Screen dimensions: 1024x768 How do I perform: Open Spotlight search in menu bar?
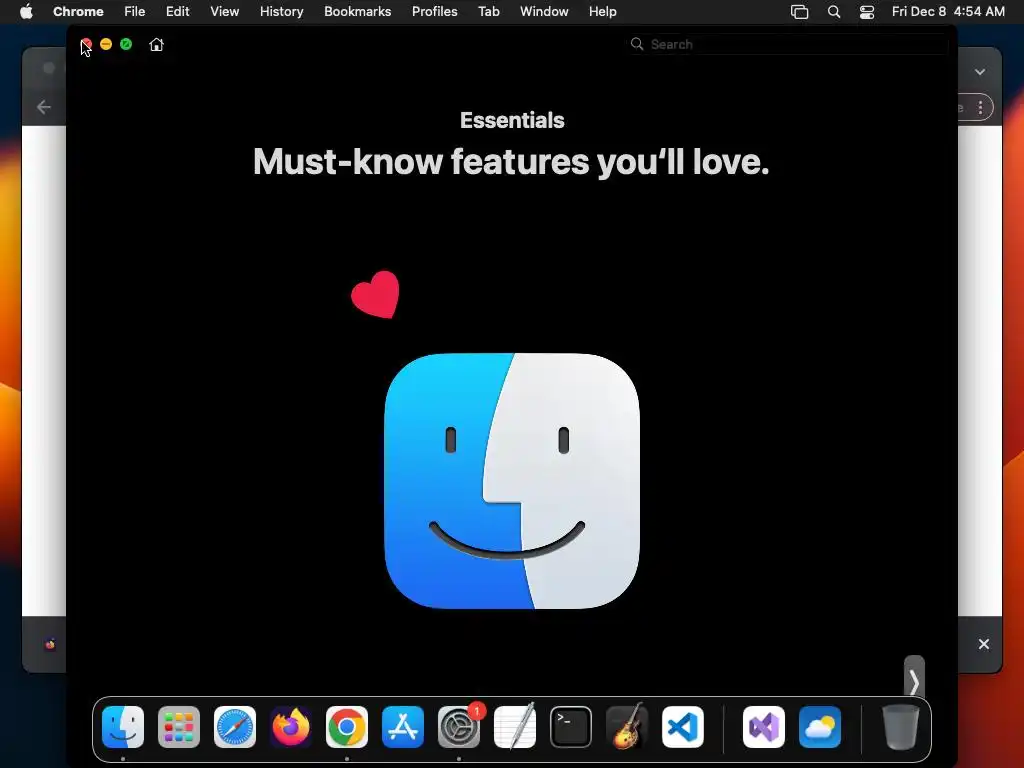834,12
